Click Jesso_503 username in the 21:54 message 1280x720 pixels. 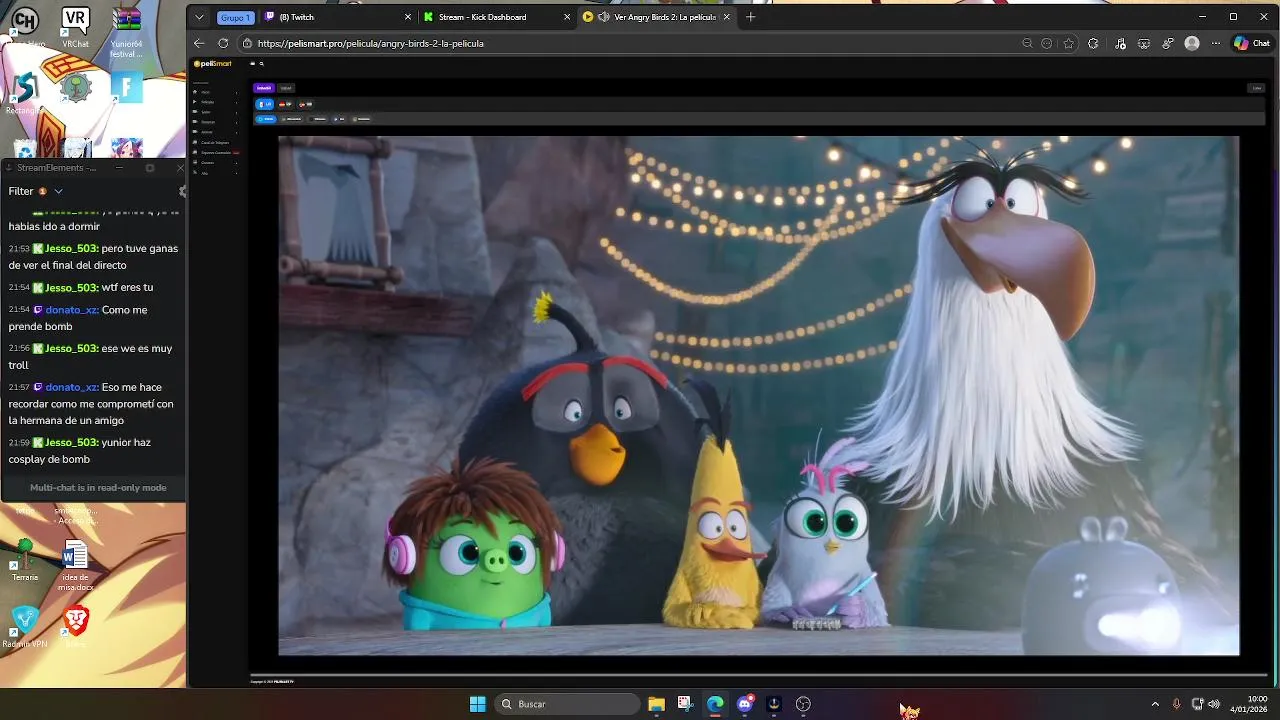click(71, 288)
